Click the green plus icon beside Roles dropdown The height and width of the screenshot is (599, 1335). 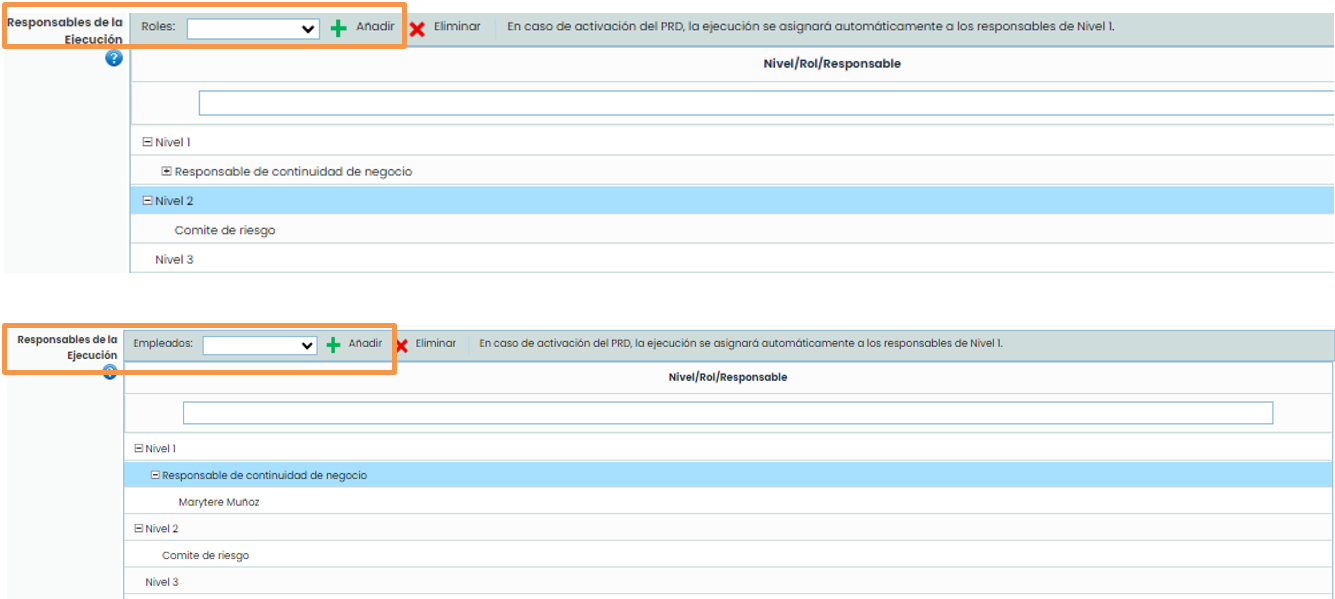[339, 28]
